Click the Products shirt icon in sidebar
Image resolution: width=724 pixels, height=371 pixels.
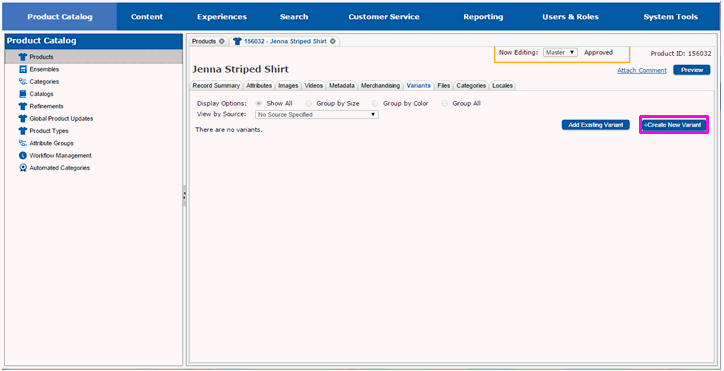tap(23, 57)
